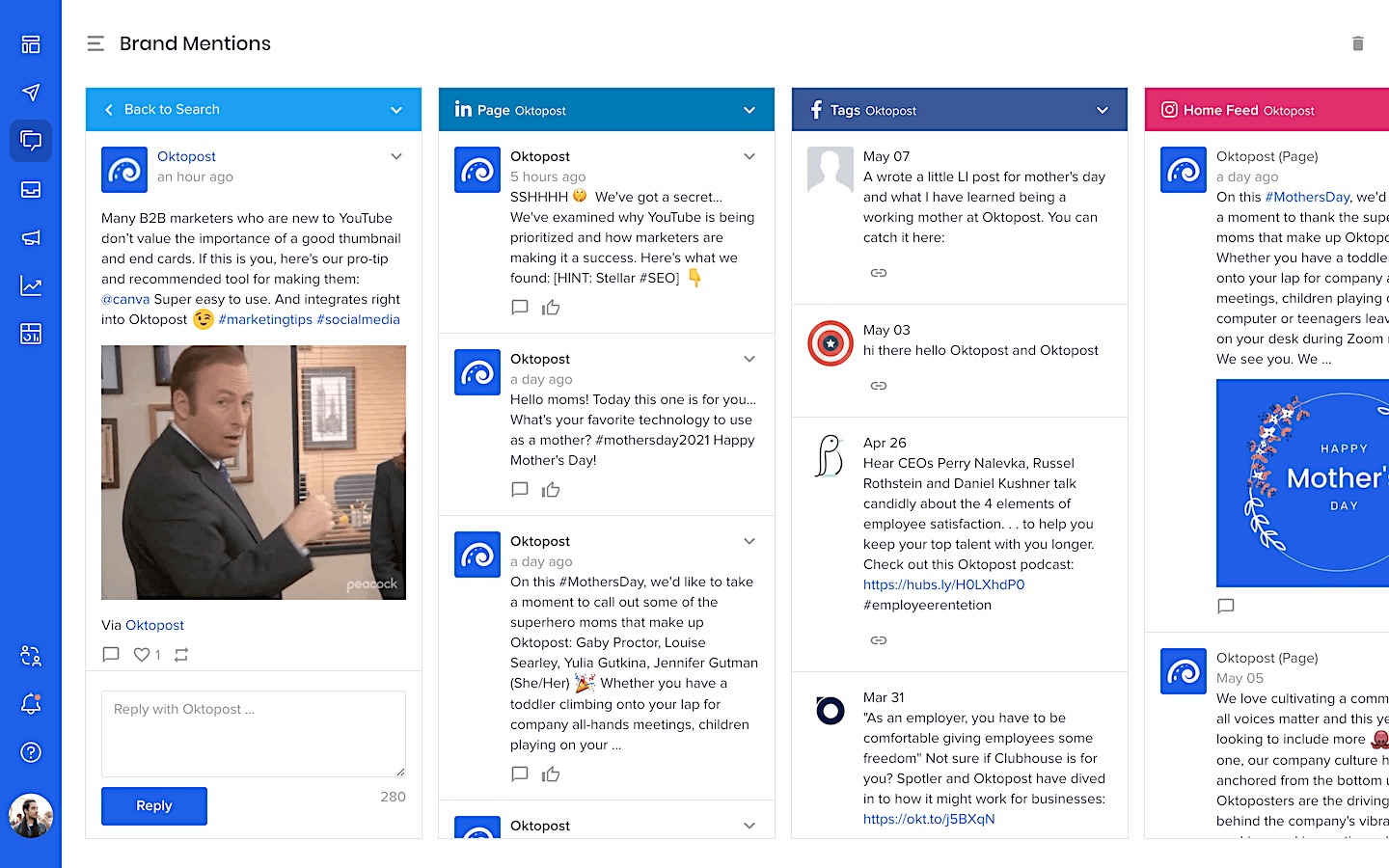1389x868 pixels.
Task: Open the Advocacy megaphone icon
Action: [x=31, y=237]
